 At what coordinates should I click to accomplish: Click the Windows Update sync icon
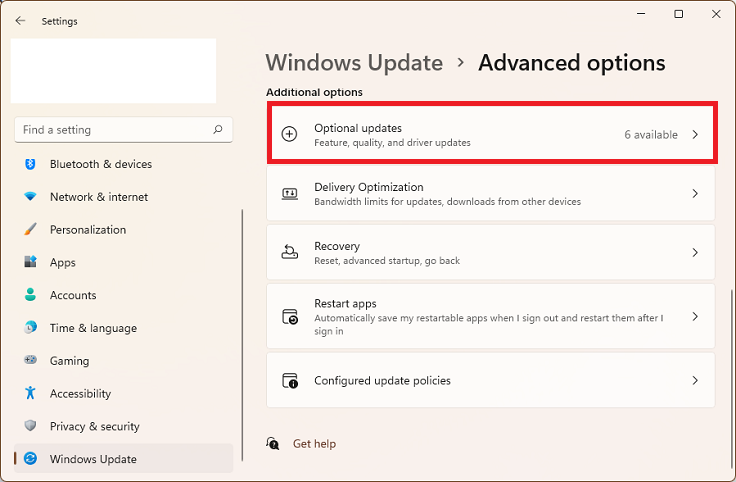click(x=30, y=459)
